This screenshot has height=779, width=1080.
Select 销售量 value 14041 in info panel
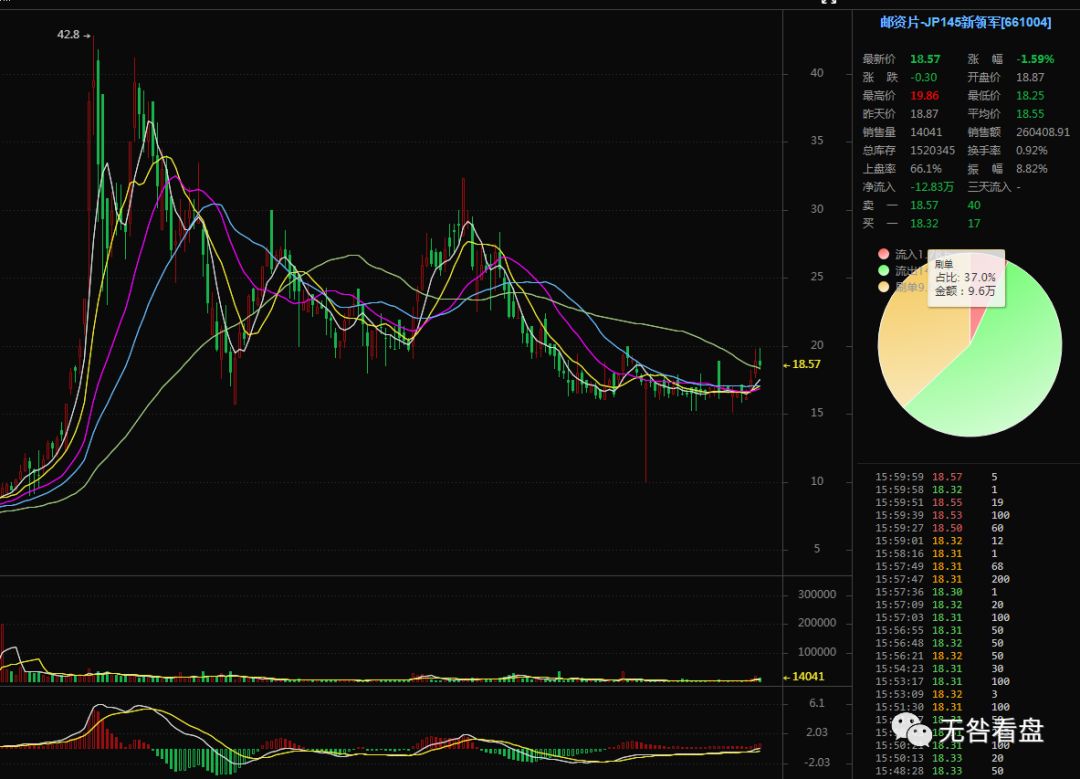click(x=926, y=132)
